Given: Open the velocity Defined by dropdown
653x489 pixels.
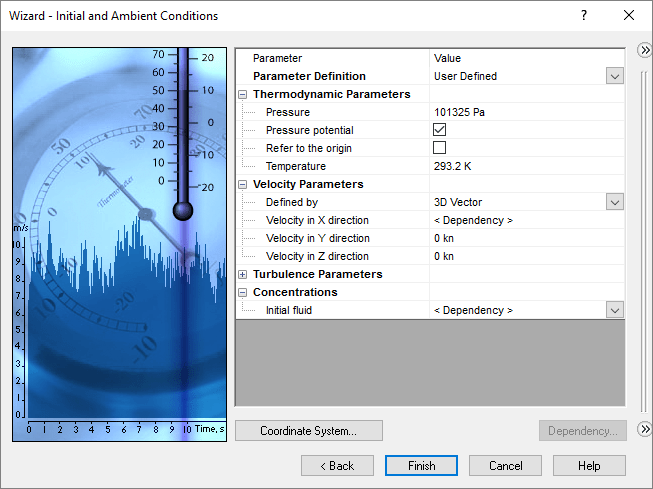Looking at the screenshot, I should click(x=614, y=202).
